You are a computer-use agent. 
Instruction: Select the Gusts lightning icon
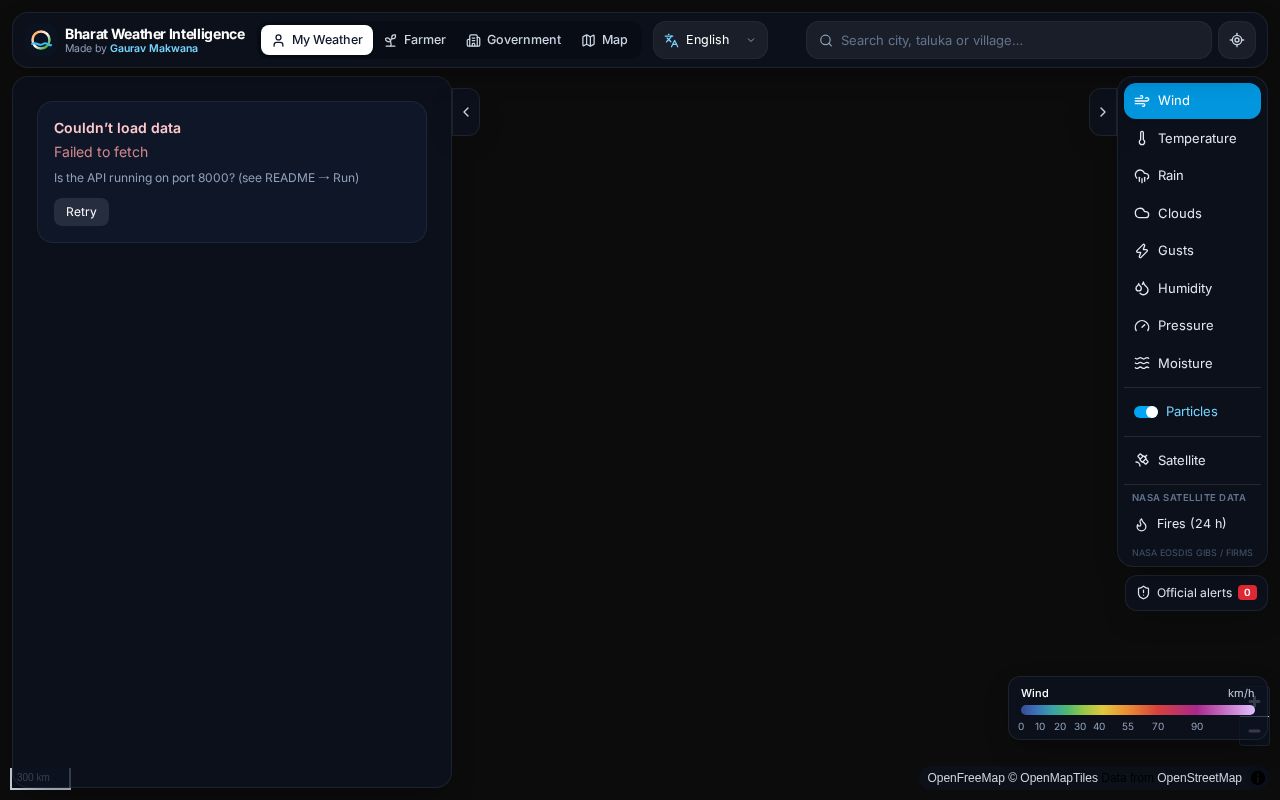click(1142, 251)
